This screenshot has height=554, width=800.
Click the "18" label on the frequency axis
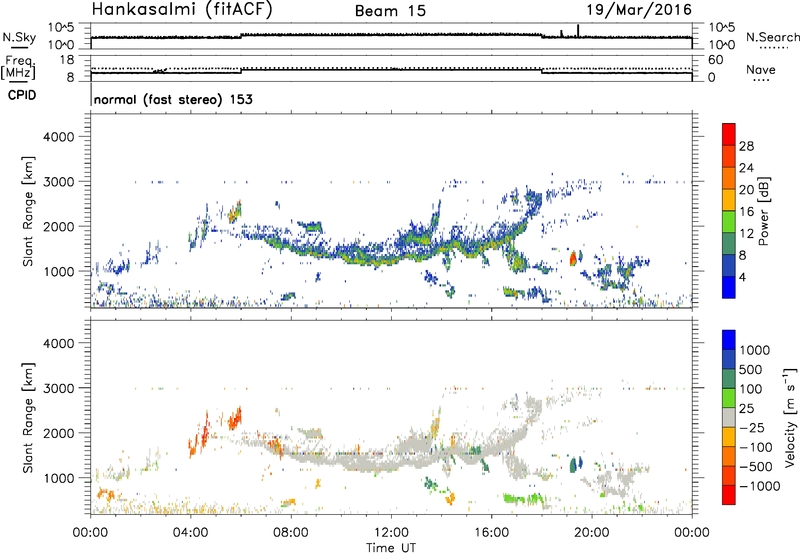coord(67,60)
